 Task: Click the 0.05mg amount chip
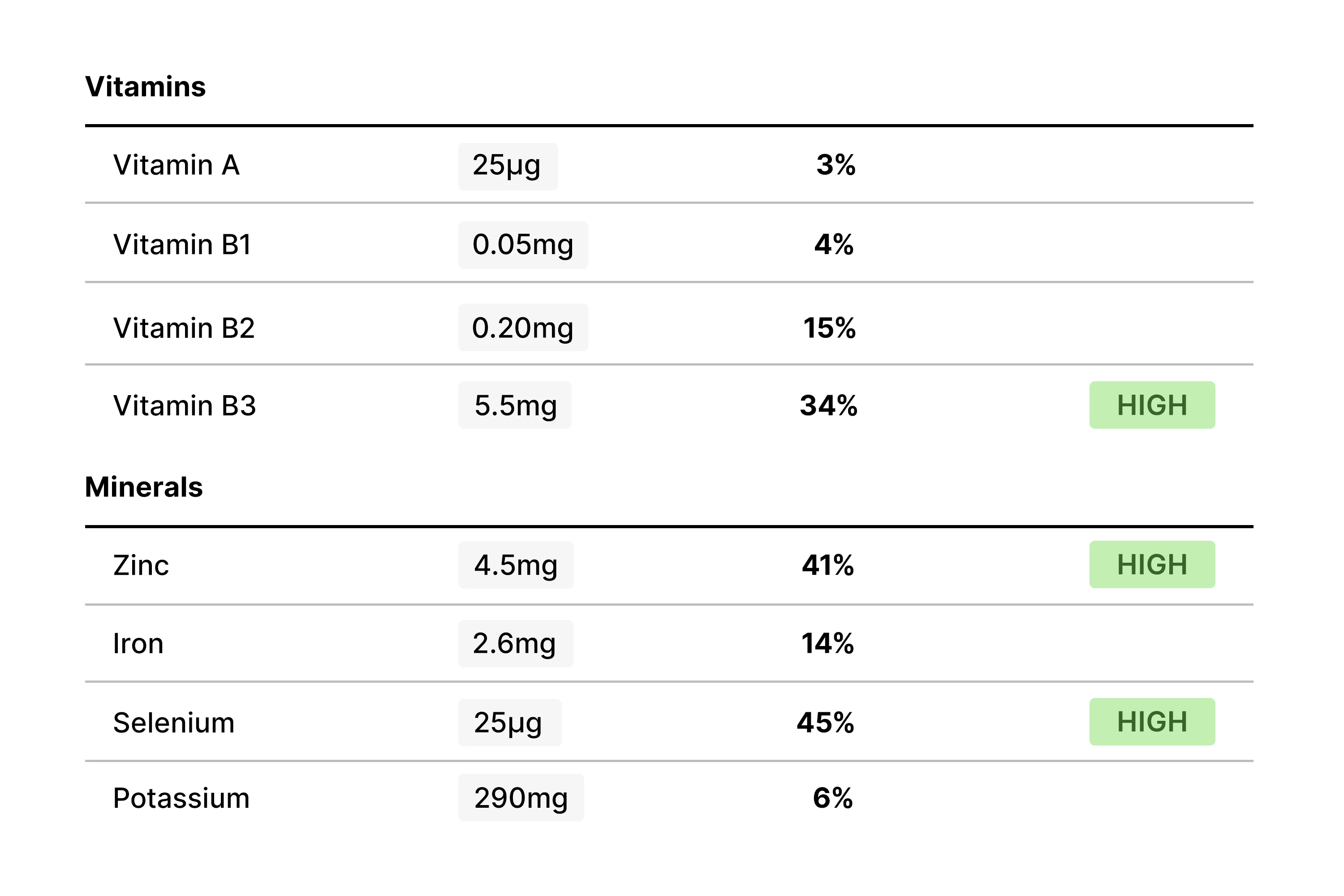click(522, 245)
